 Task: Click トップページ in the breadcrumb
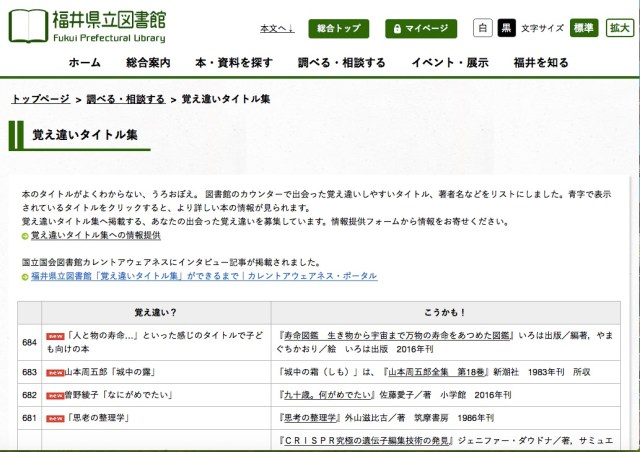(x=40, y=99)
